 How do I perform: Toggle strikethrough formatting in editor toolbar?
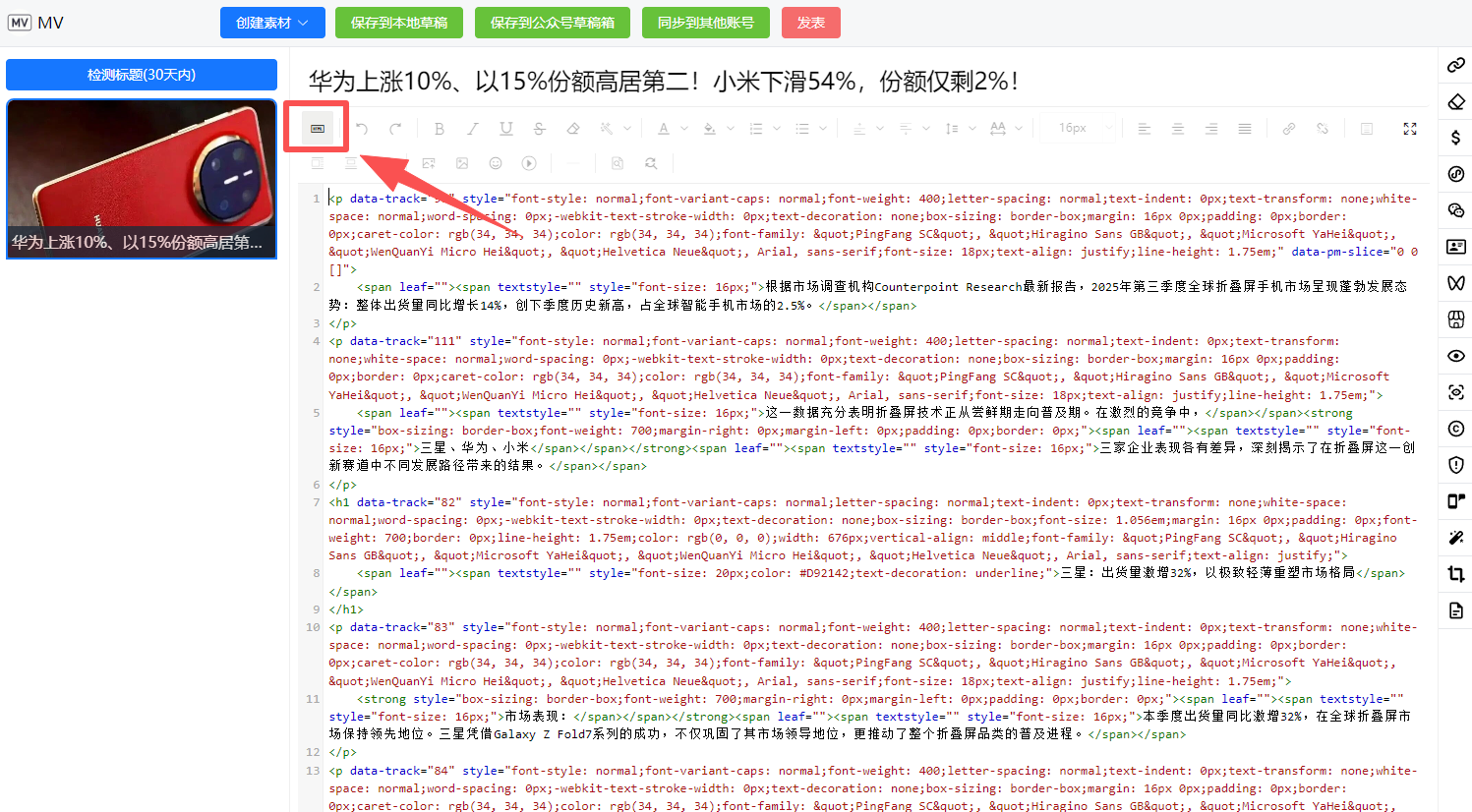[x=540, y=129]
